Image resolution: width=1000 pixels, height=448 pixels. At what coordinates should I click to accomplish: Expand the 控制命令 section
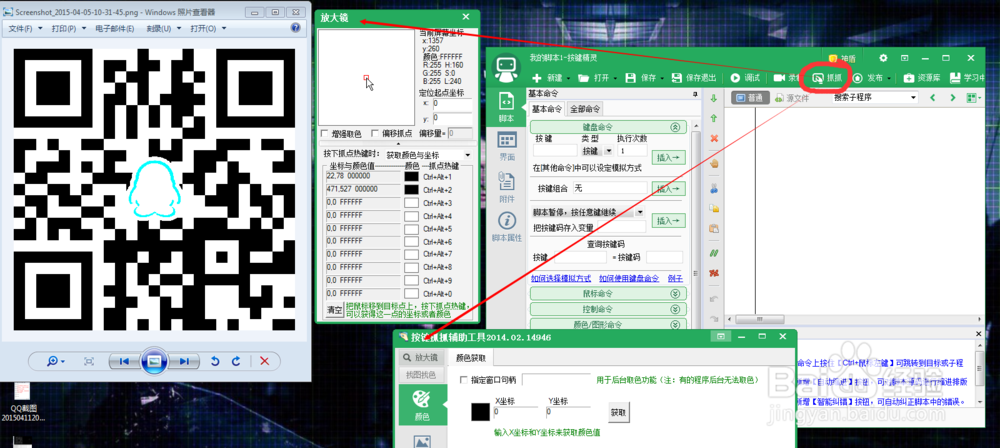tap(675, 309)
